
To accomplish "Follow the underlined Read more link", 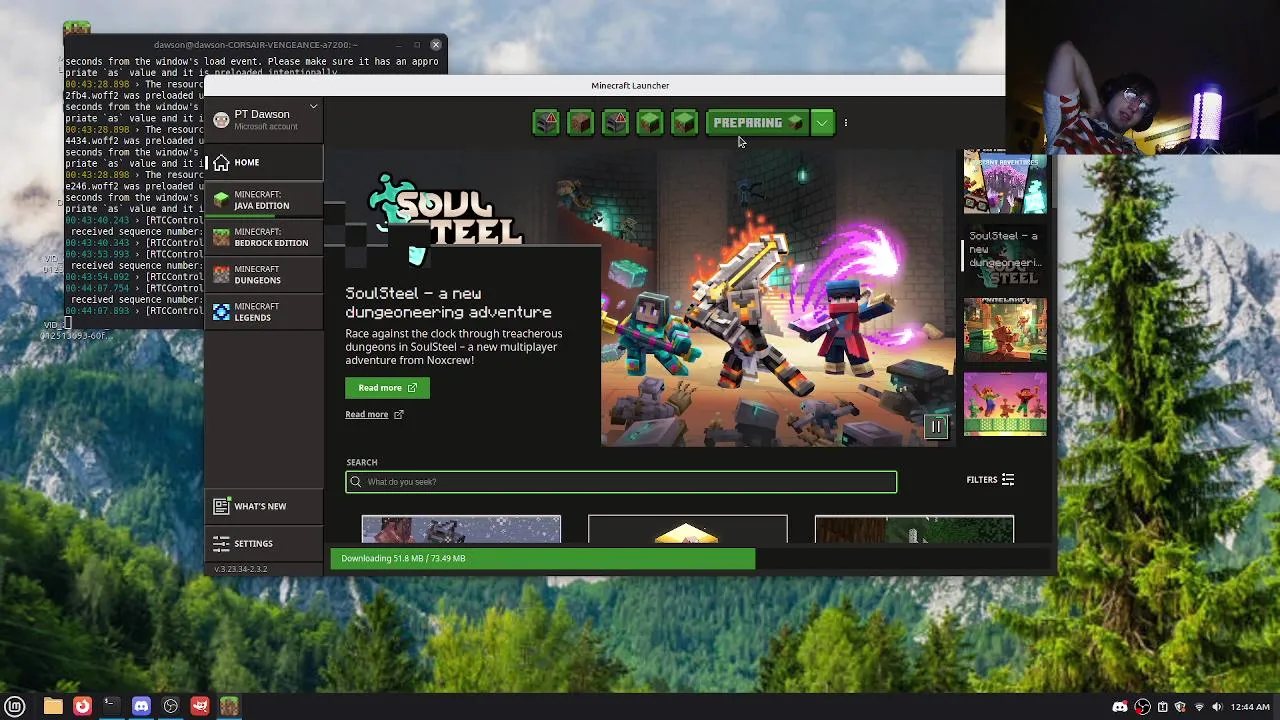I will coord(374,414).
